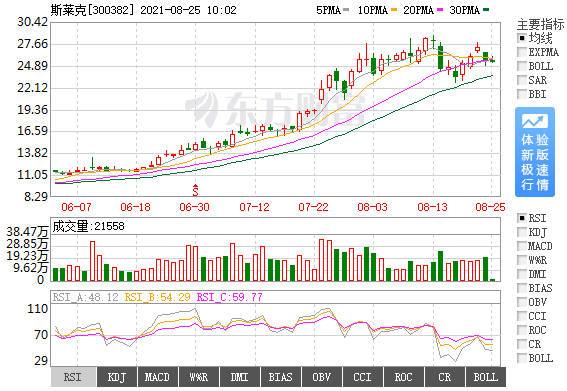567x391 pixels.
Task: Click the 体验新版极速行情 blue banner
Action: tap(535, 152)
